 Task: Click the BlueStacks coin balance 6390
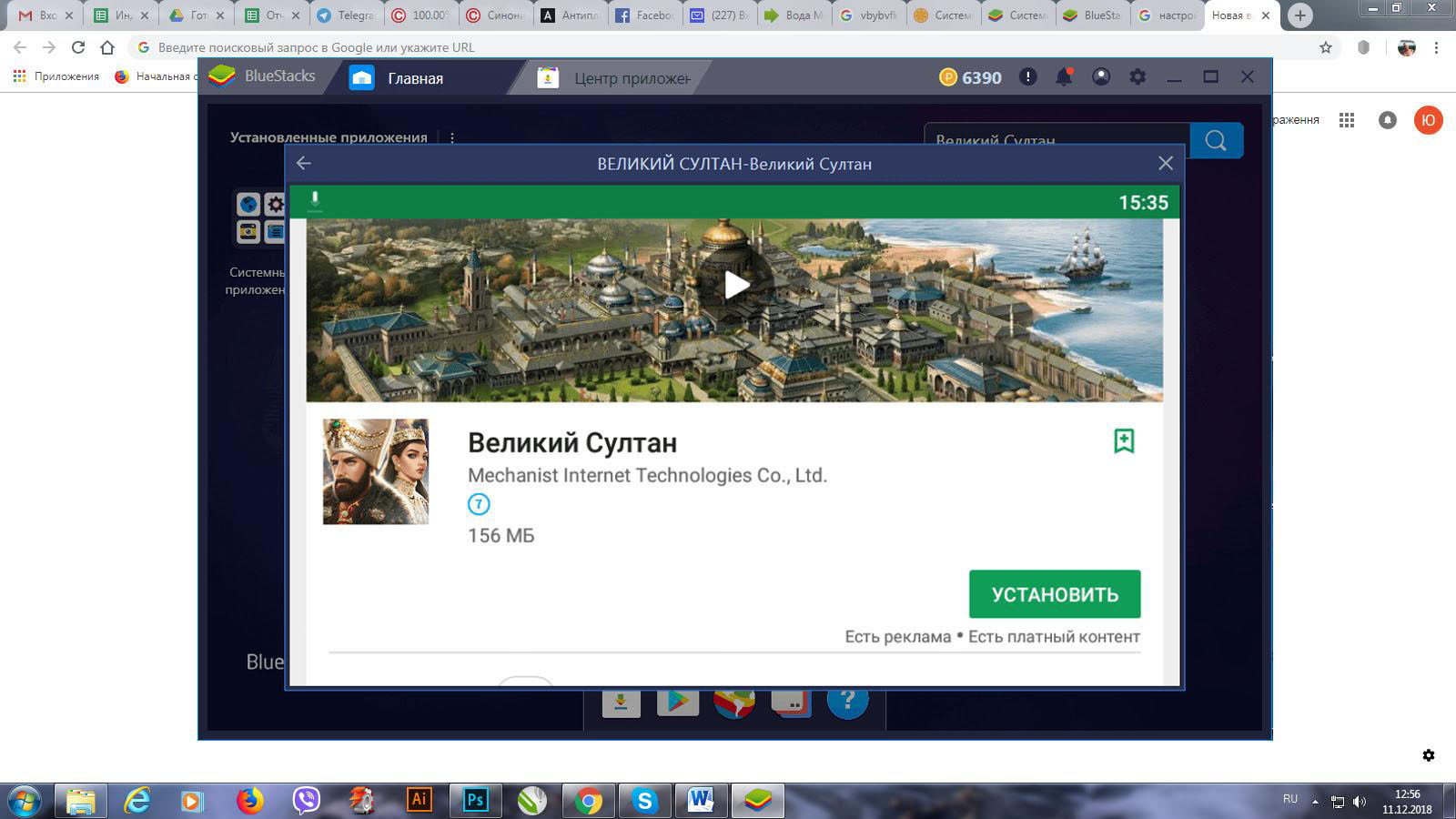tap(970, 77)
